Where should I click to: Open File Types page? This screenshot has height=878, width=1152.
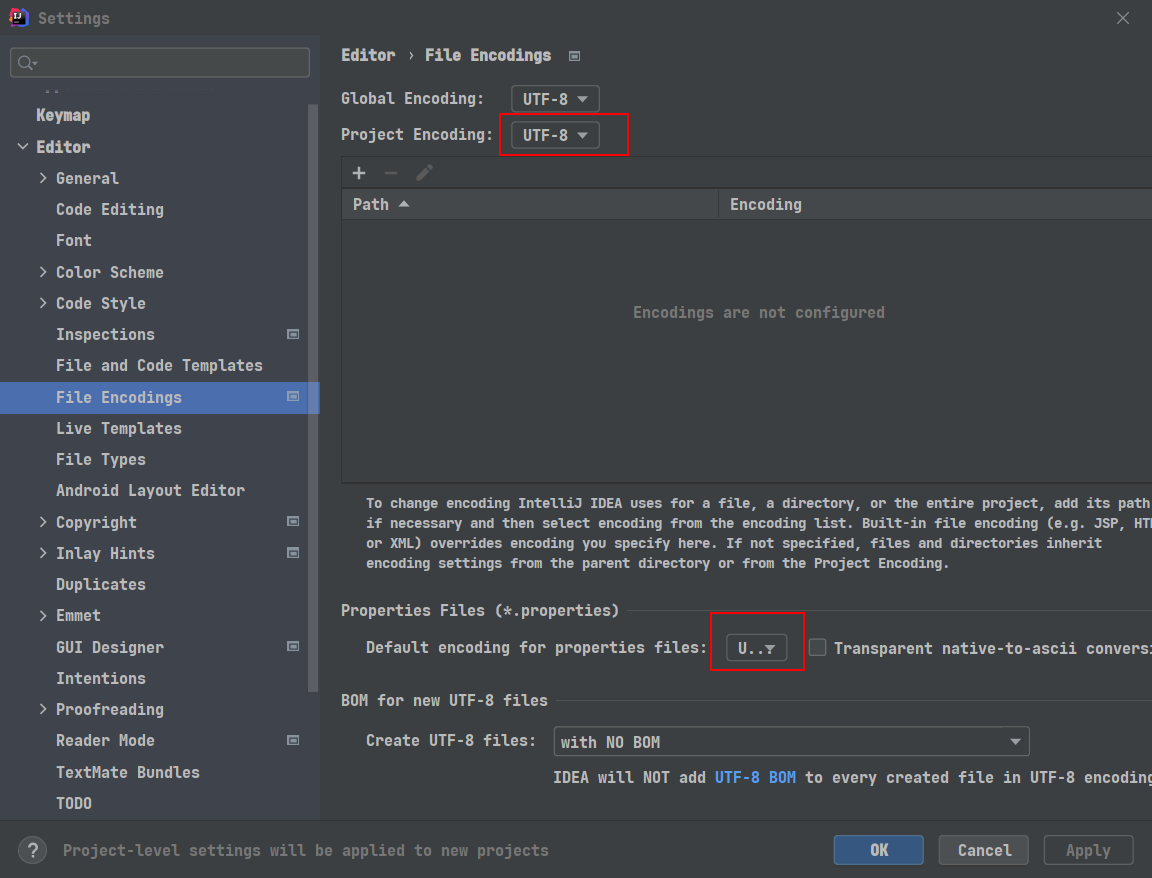(x=101, y=460)
